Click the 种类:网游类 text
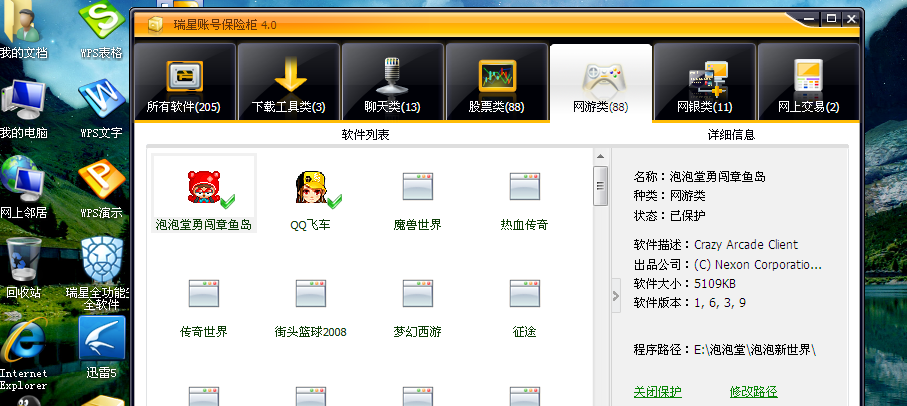This screenshot has height=406, width=907. 669,195
